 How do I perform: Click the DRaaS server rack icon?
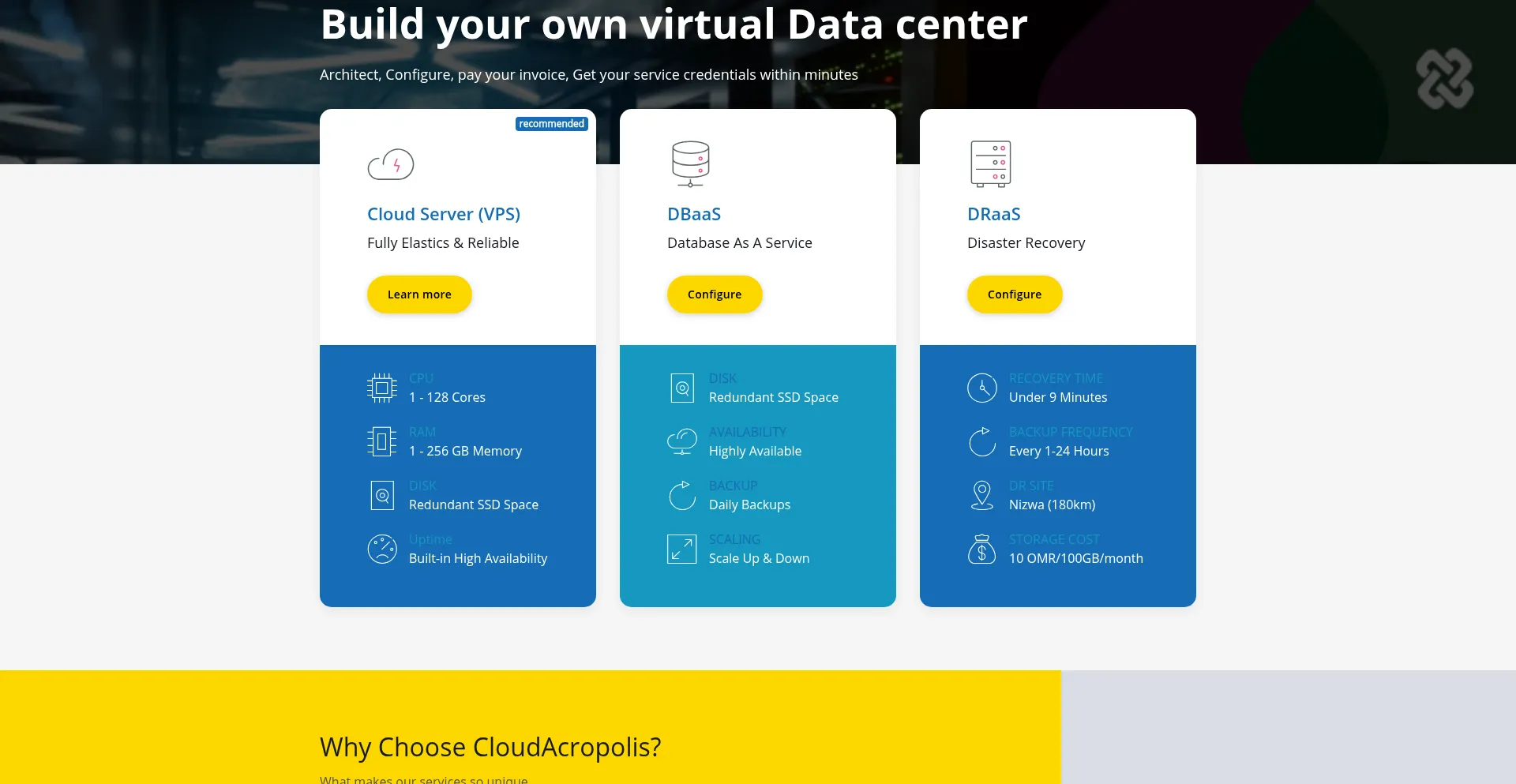click(990, 163)
